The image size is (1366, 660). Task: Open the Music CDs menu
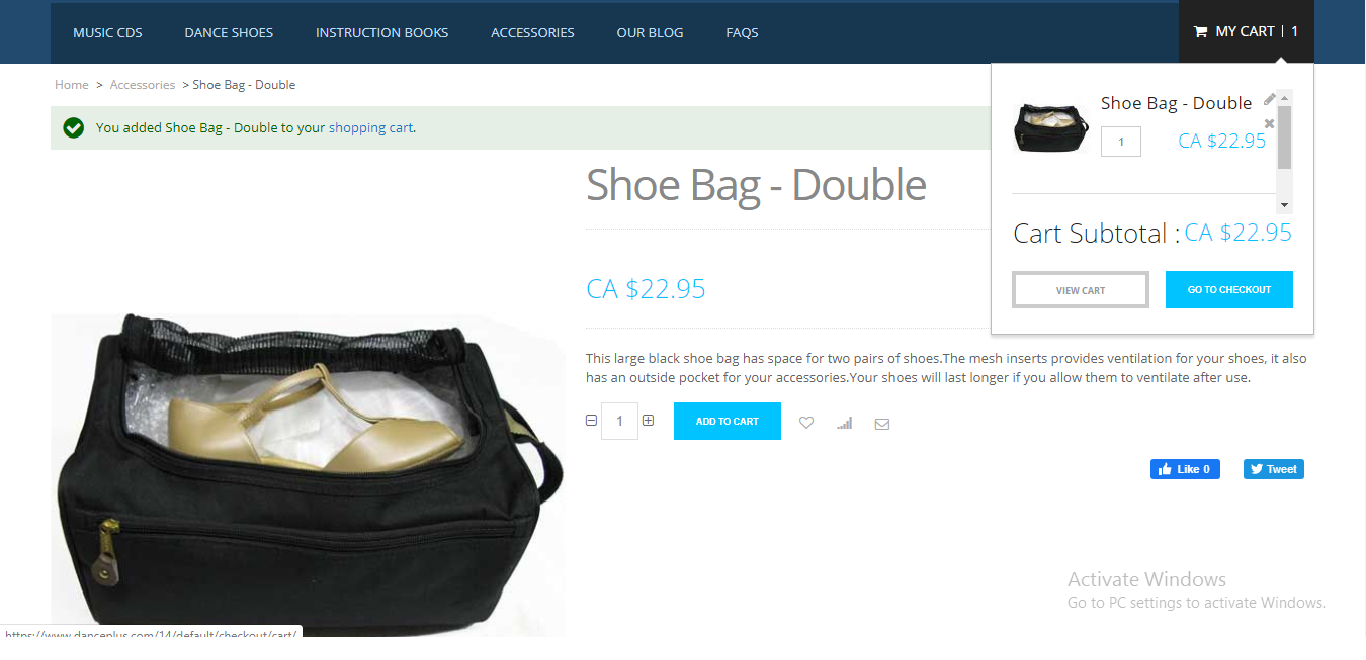pos(108,32)
